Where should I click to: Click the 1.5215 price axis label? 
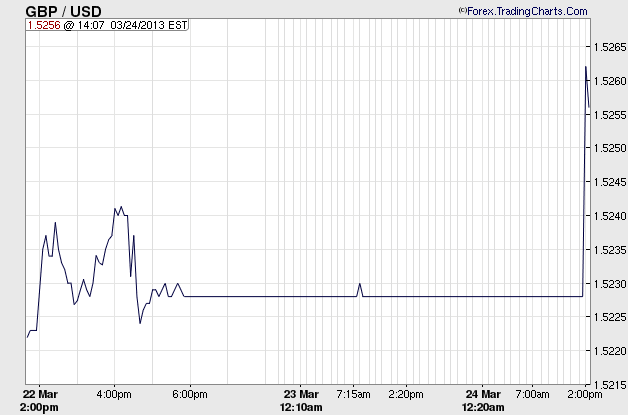point(610,385)
